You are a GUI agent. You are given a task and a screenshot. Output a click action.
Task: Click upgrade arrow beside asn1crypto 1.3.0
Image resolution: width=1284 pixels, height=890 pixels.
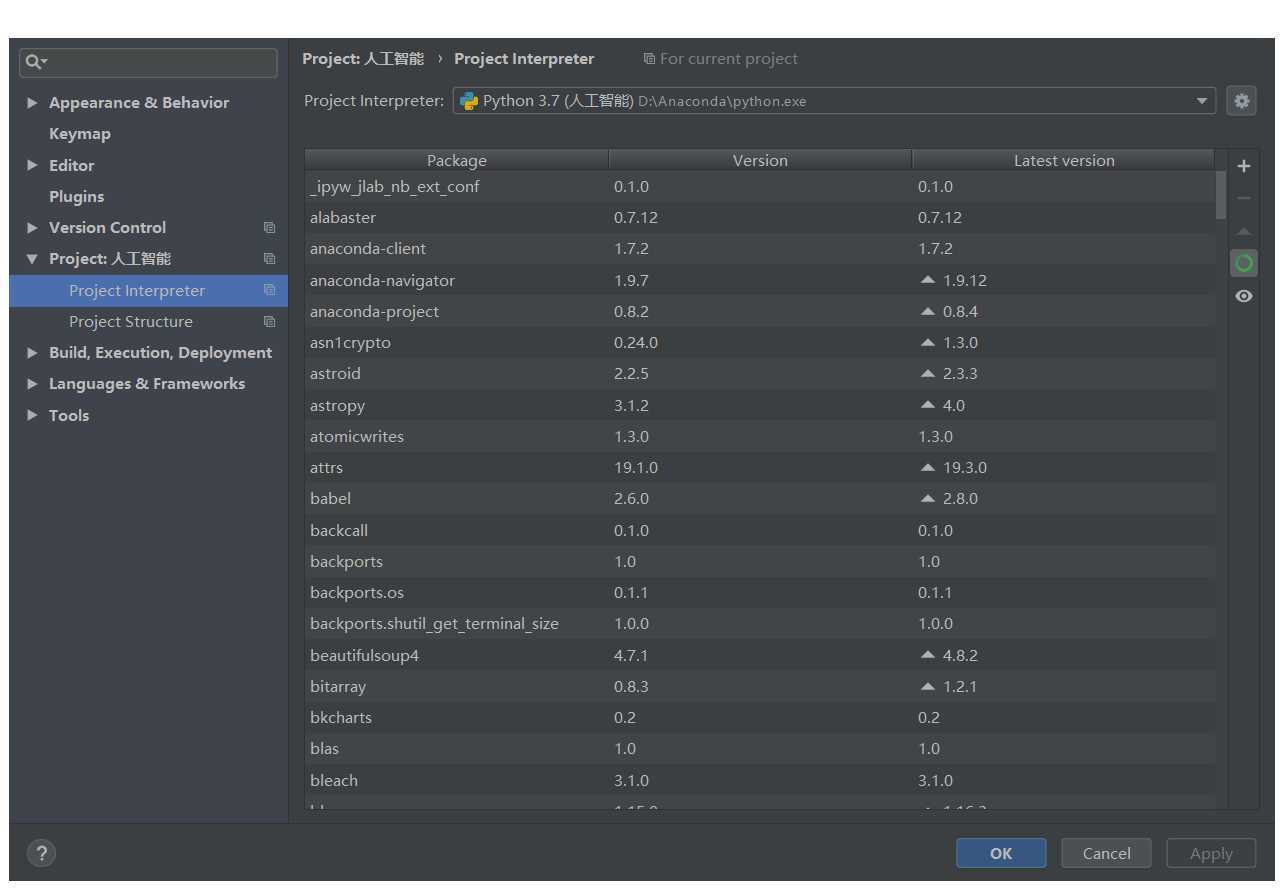[x=928, y=342]
